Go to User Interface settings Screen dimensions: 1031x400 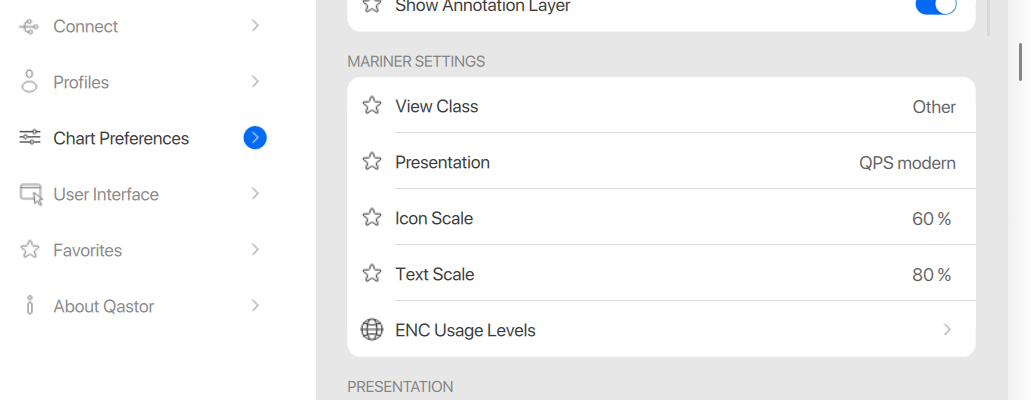[106, 194]
